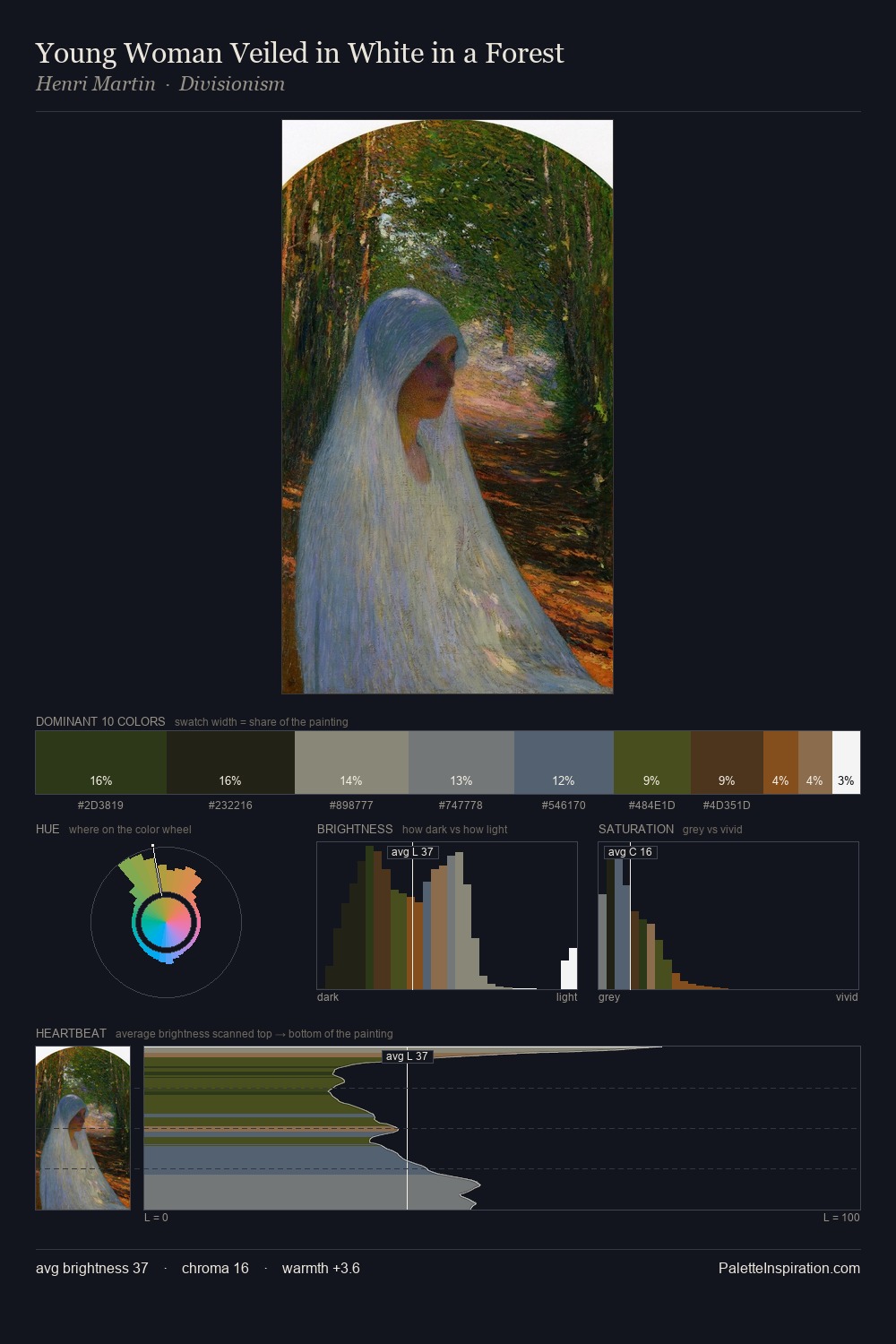
Task: Select the near-black 16% swatch
Action: (x=230, y=762)
